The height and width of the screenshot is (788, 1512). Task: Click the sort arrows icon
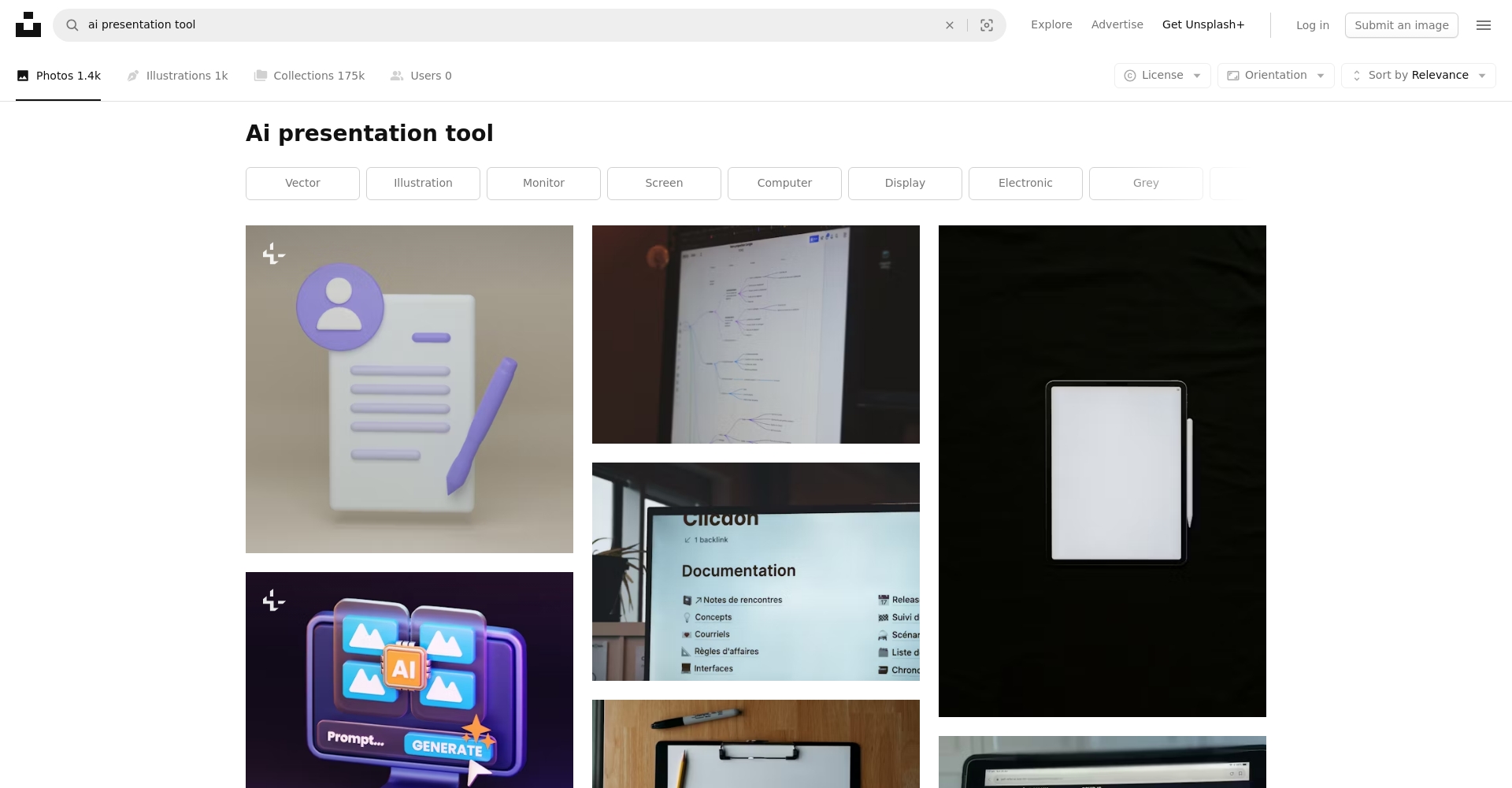1356,76
